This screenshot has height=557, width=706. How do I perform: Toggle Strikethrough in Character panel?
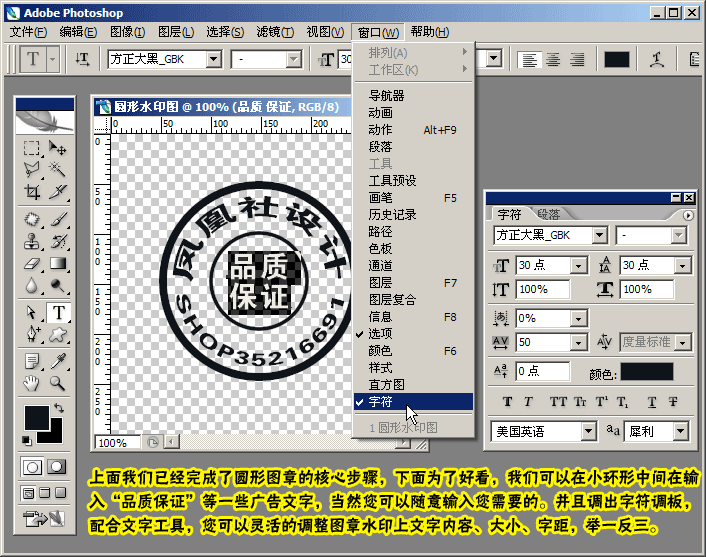point(673,402)
